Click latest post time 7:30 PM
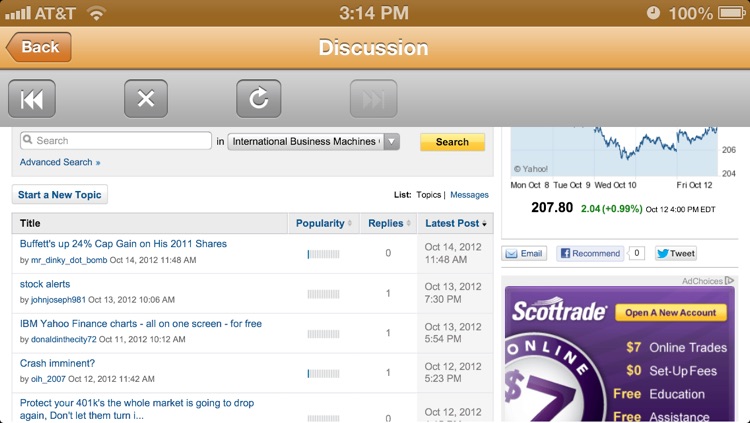 443,299
